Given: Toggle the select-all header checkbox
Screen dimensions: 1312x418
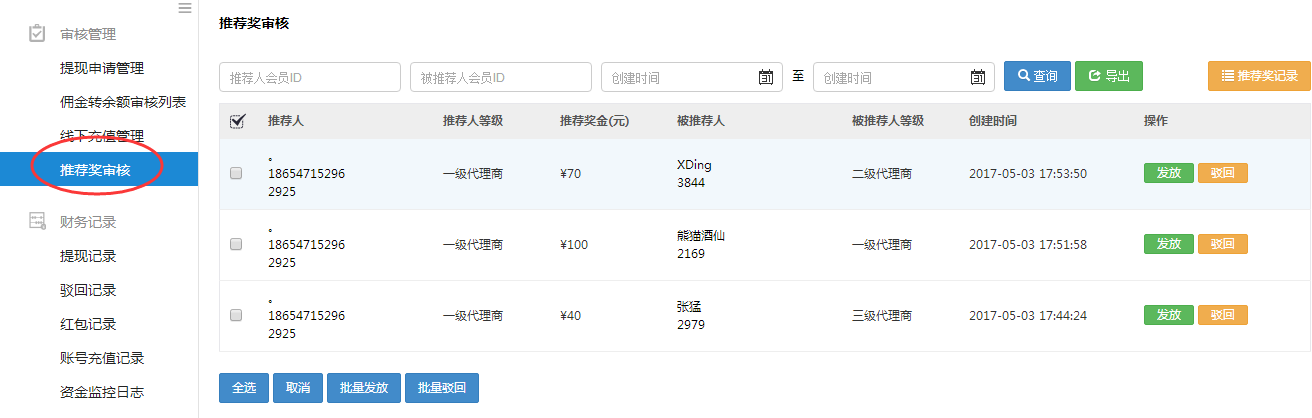Looking at the screenshot, I should (237, 121).
